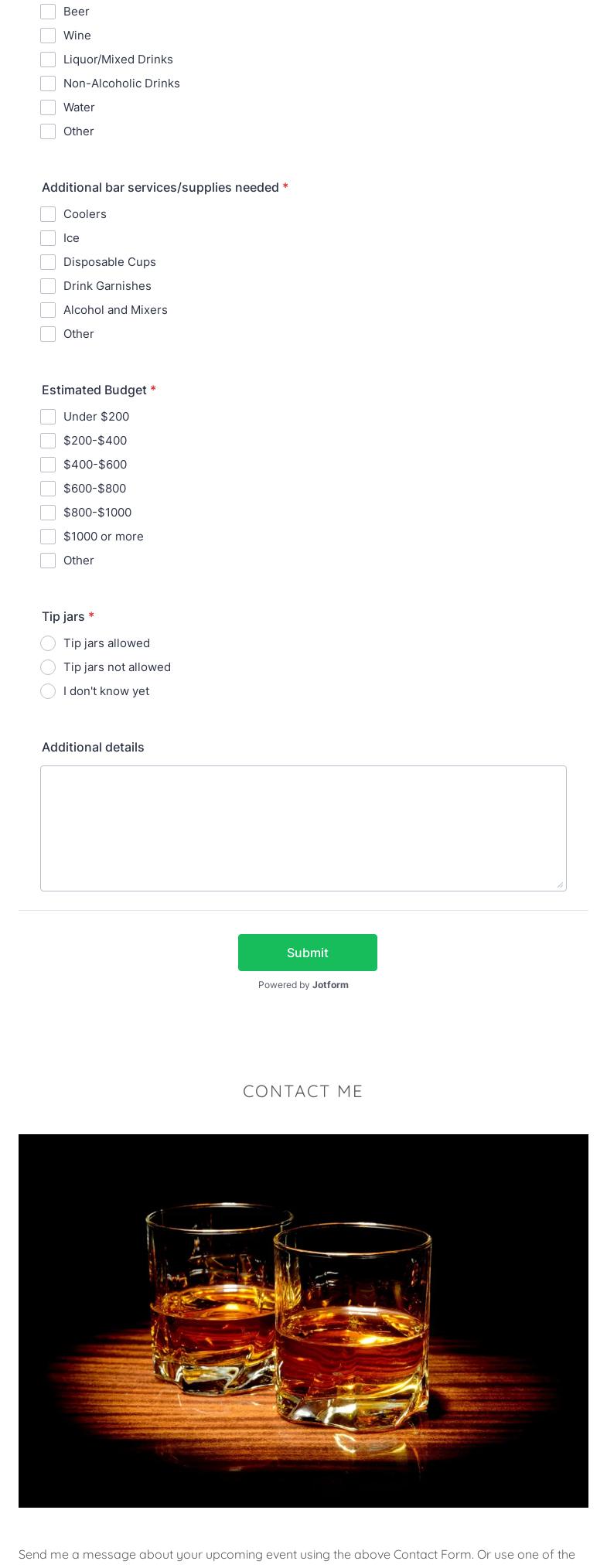Choose Tip jars allowed radio button
Viewport: 607px width, 1568px height.
click(48, 643)
